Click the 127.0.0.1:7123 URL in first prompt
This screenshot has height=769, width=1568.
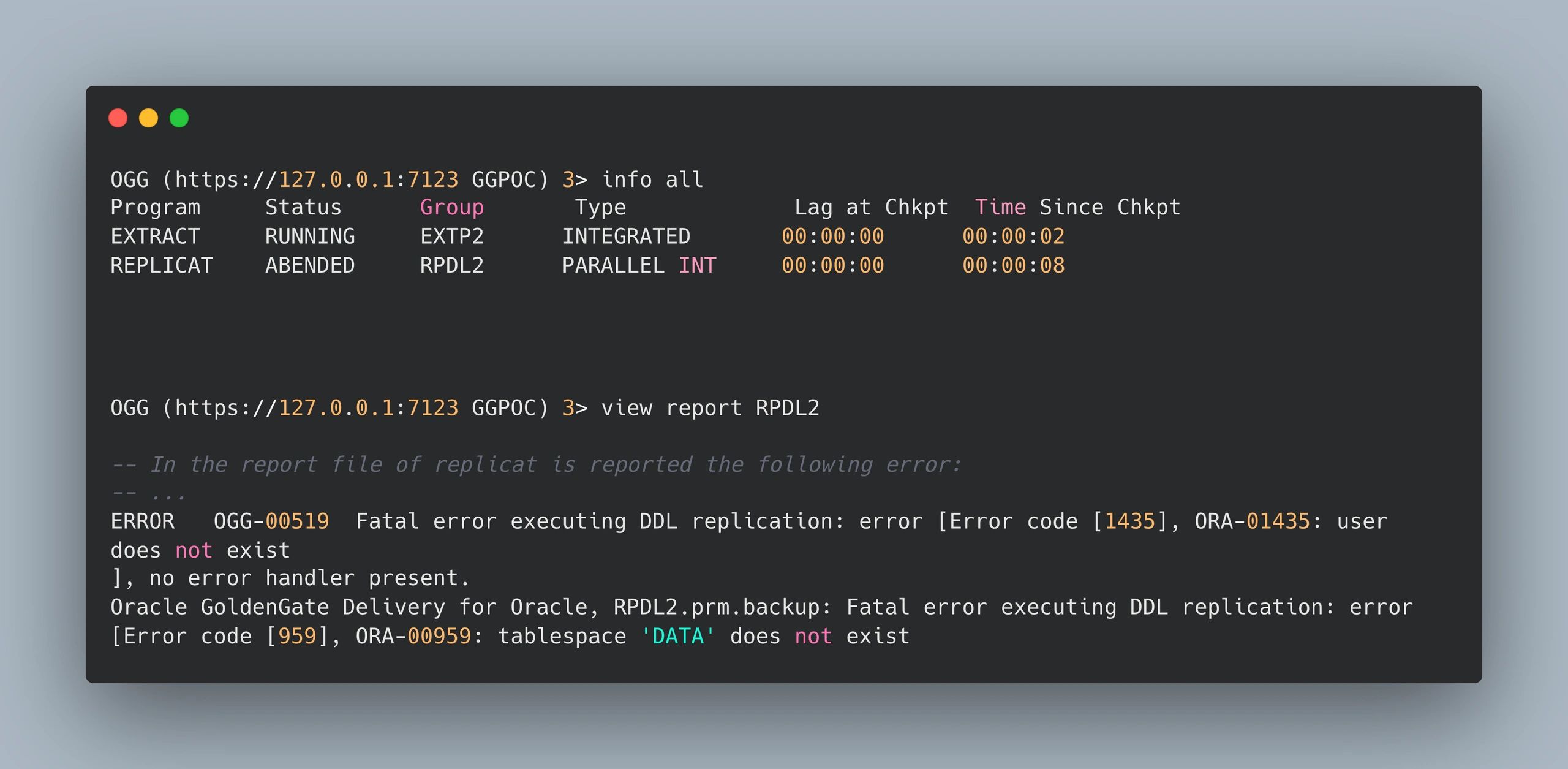(368, 180)
